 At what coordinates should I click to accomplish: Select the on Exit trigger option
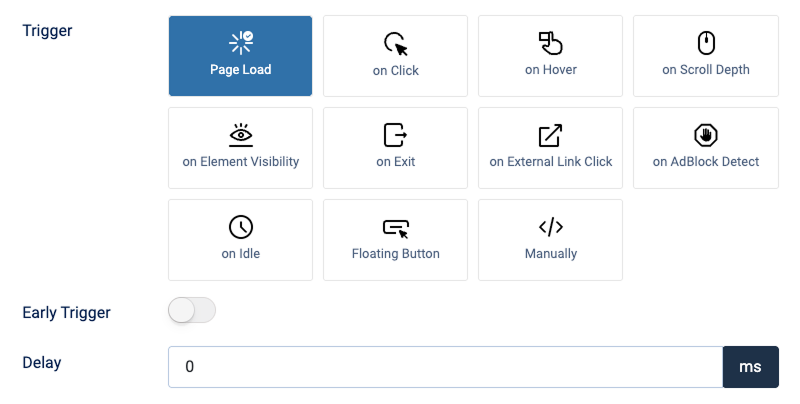[x=395, y=148]
